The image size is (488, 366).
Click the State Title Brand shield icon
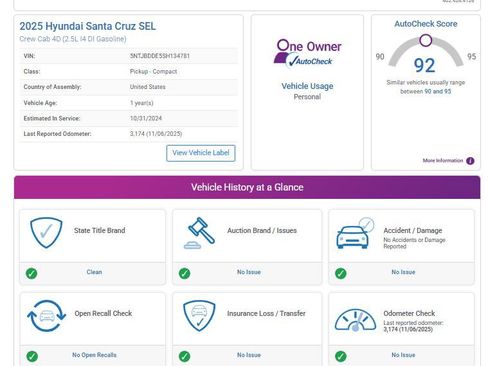click(x=46, y=233)
